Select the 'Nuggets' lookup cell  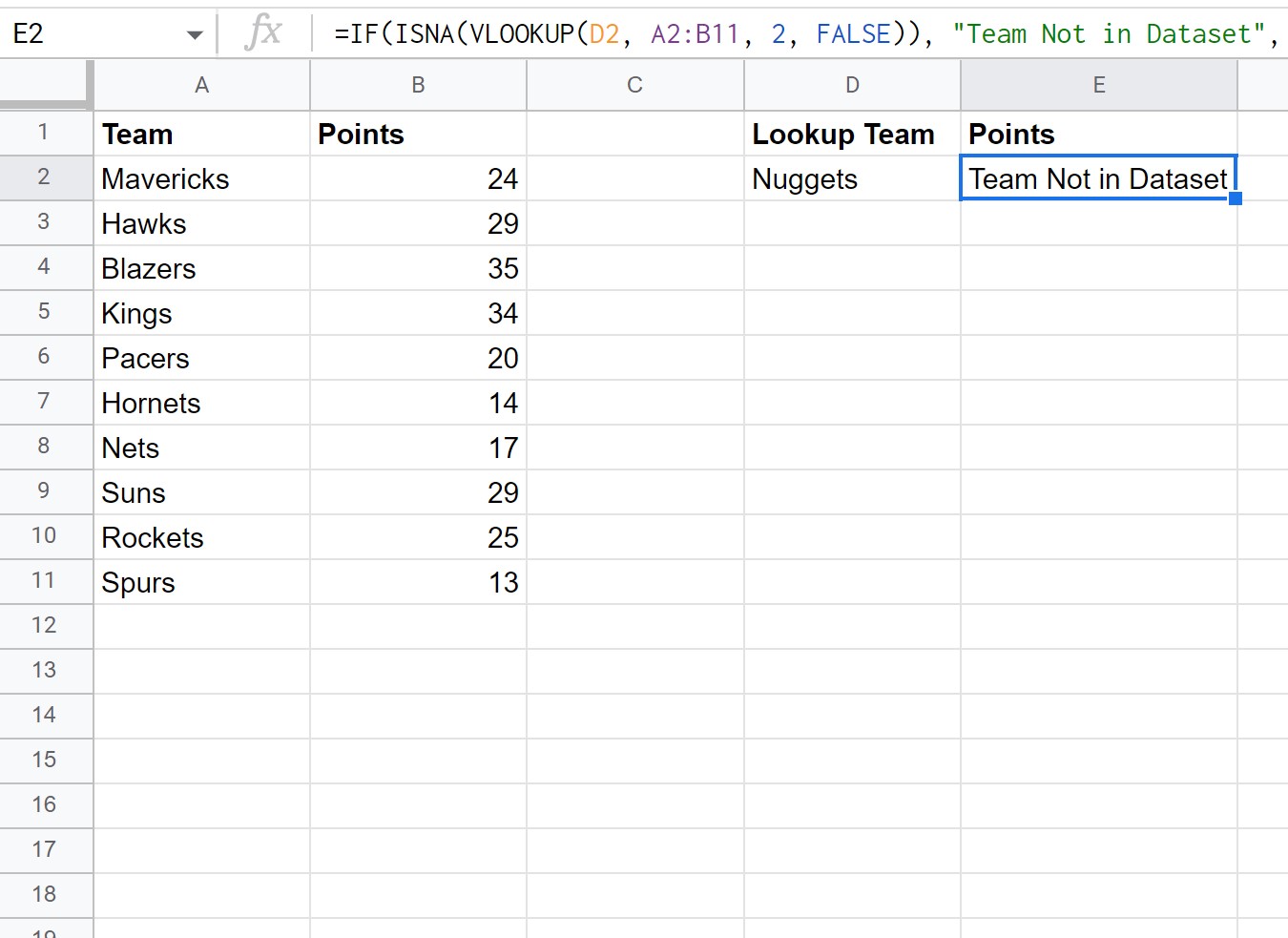pyautogui.click(x=853, y=178)
